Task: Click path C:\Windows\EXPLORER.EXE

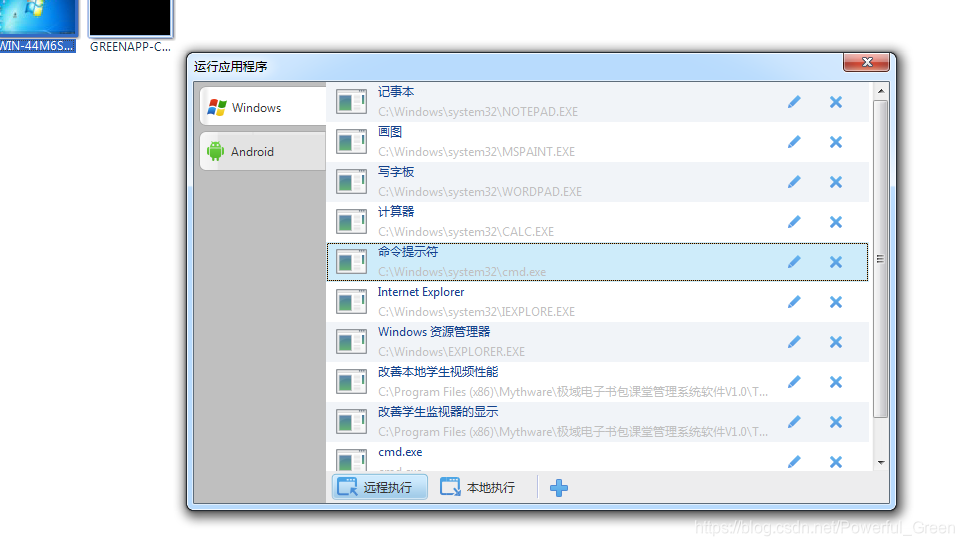Action: click(451, 352)
